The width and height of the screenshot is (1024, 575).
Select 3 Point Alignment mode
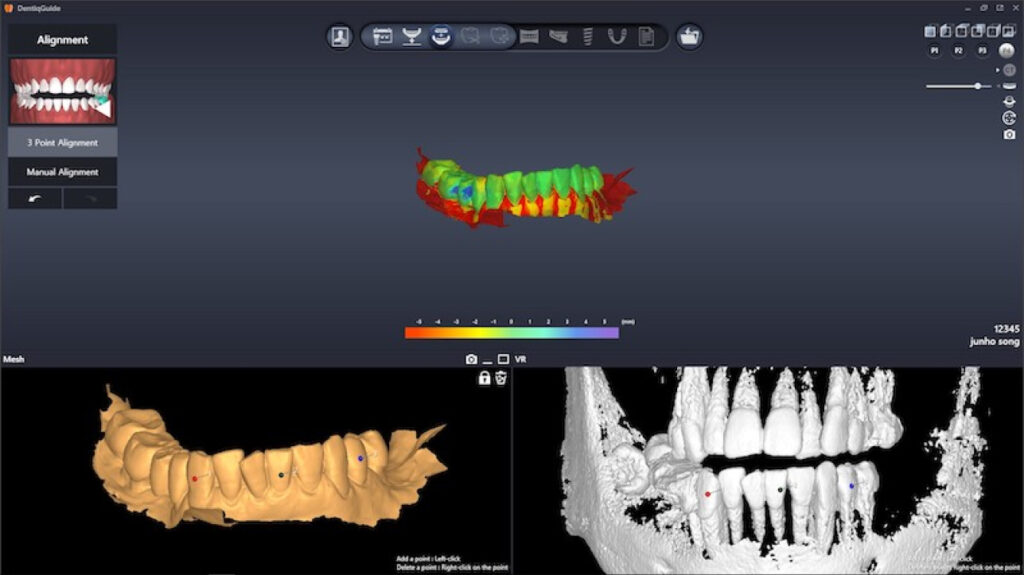pos(62,142)
